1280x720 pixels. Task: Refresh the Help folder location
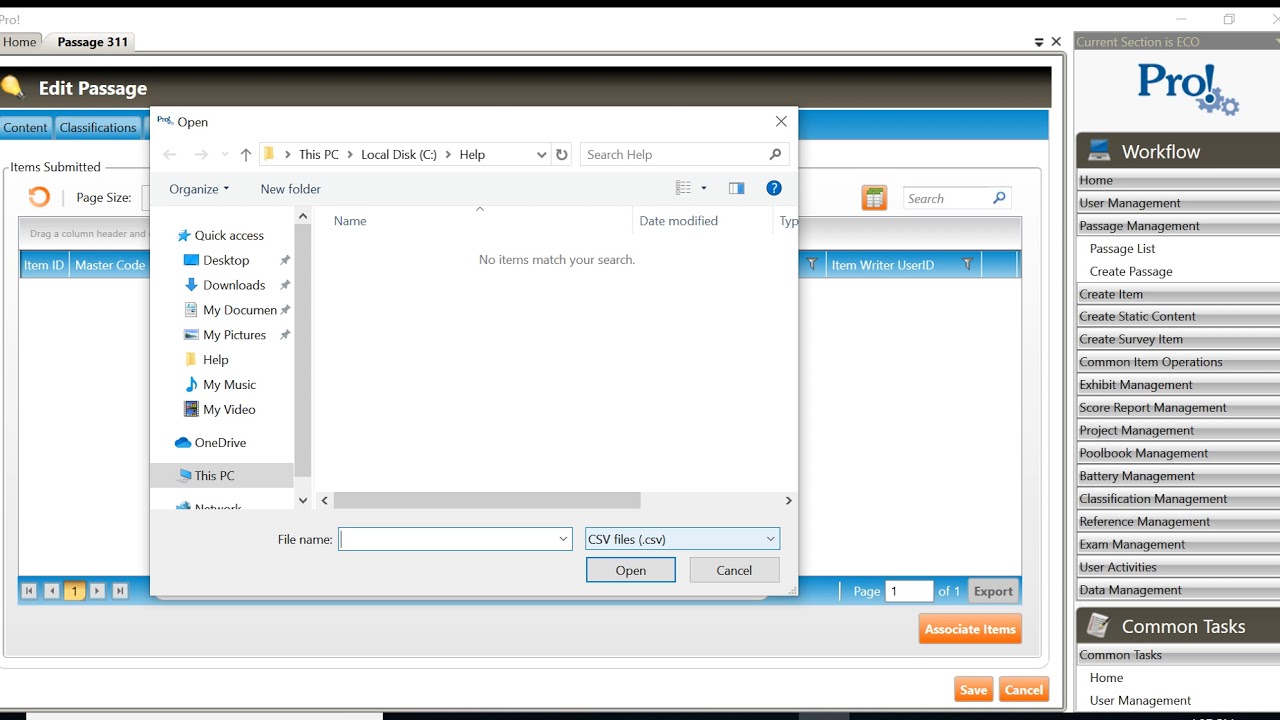point(562,154)
